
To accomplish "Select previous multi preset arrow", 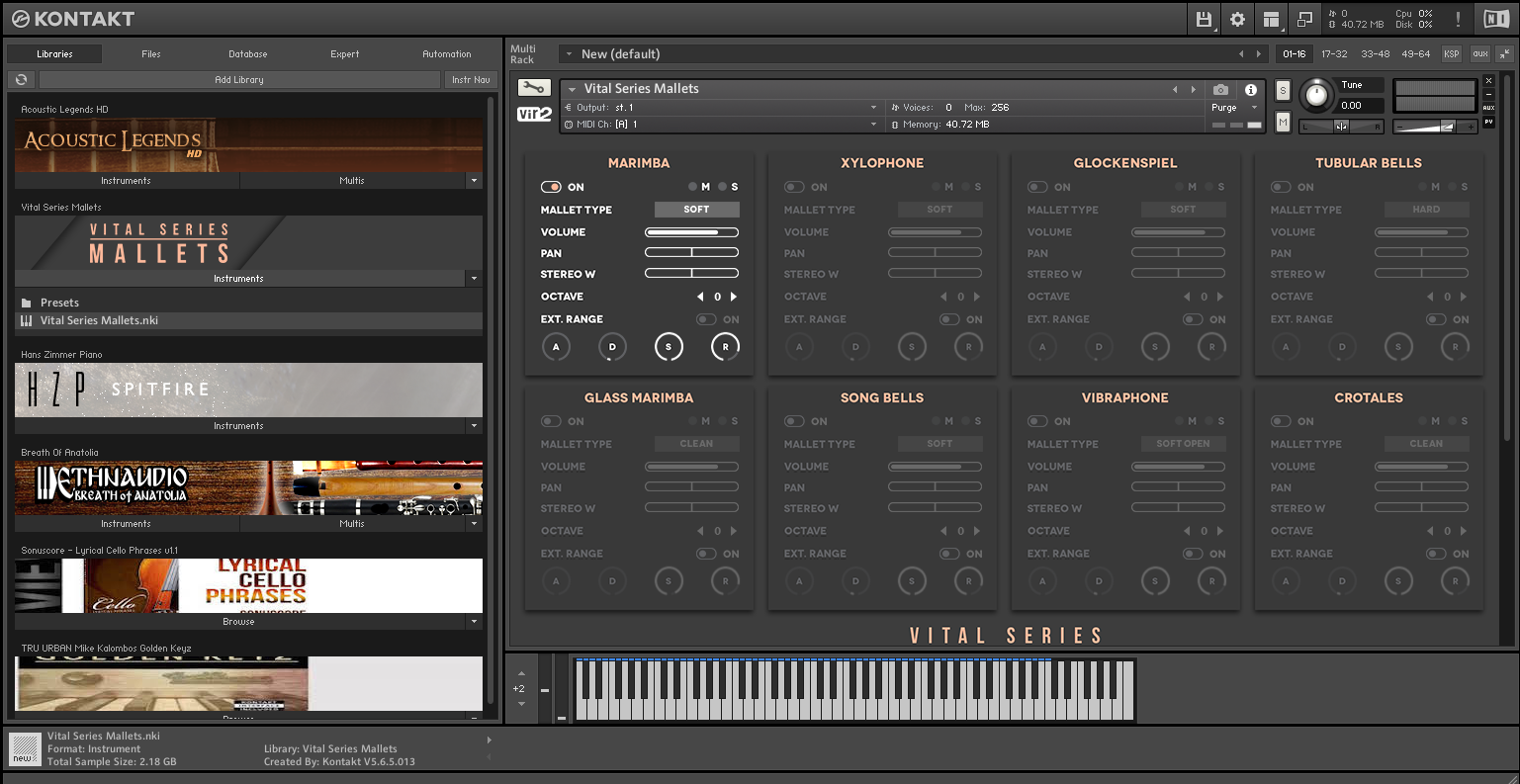I will (x=1241, y=54).
